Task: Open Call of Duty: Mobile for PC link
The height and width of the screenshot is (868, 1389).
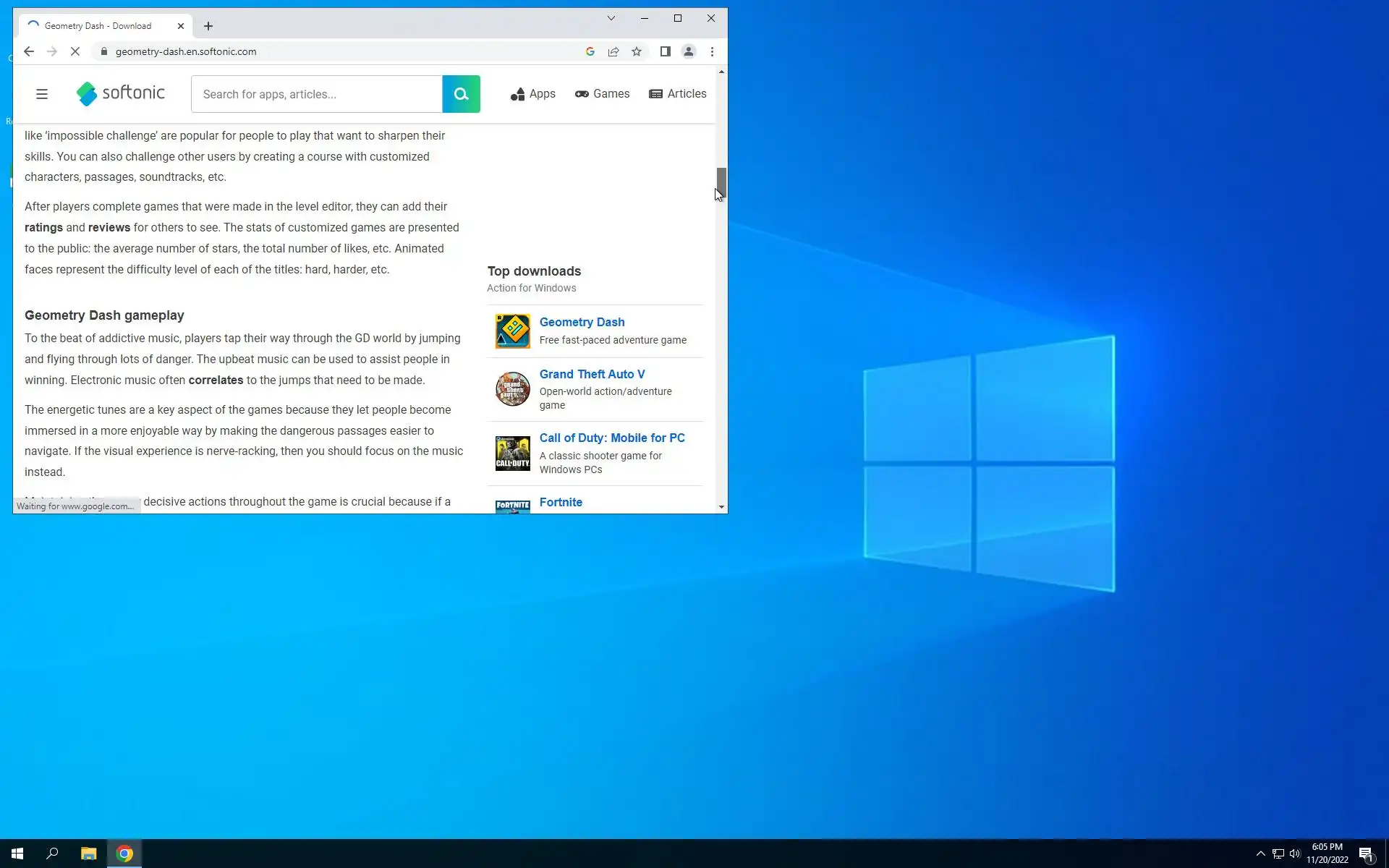Action: click(x=611, y=438)
